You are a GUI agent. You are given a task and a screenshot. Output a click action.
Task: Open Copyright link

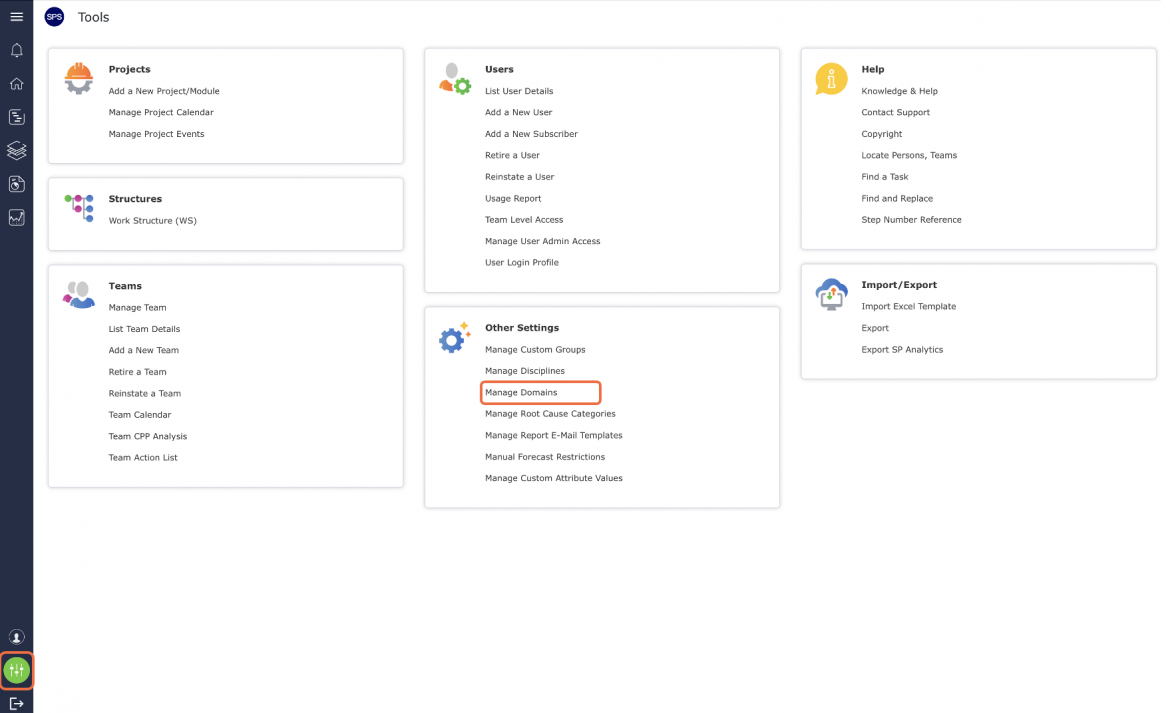[882, 134]
